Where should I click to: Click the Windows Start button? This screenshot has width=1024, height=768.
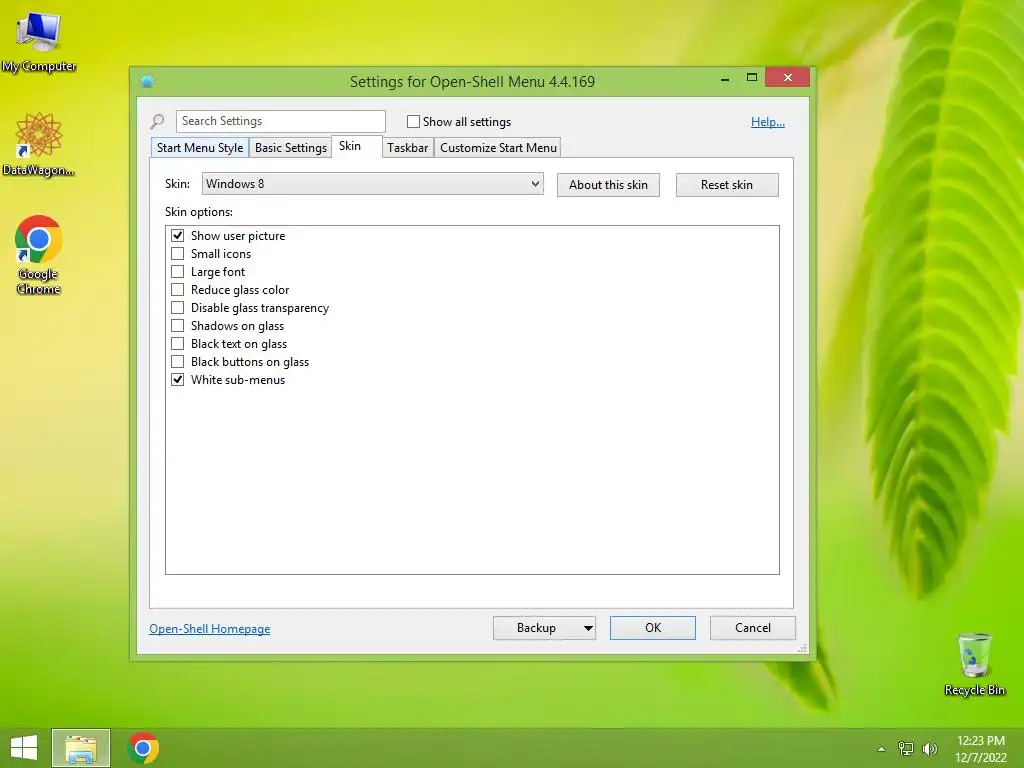click(x=24, y=748)
